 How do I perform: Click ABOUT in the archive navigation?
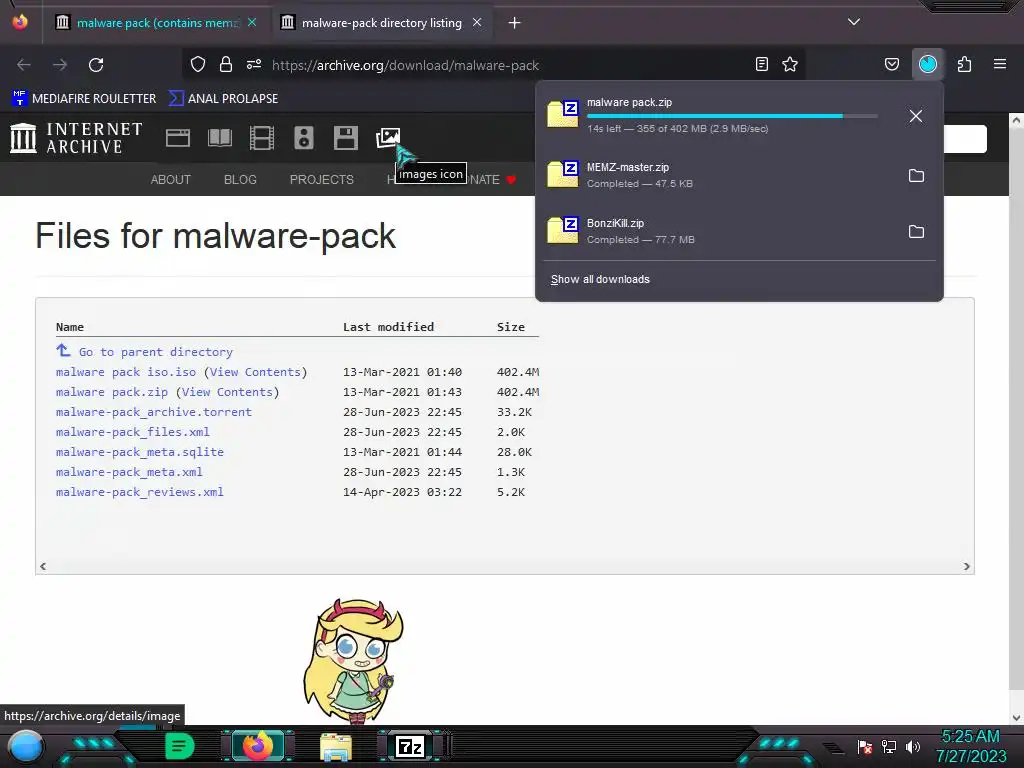170,180
